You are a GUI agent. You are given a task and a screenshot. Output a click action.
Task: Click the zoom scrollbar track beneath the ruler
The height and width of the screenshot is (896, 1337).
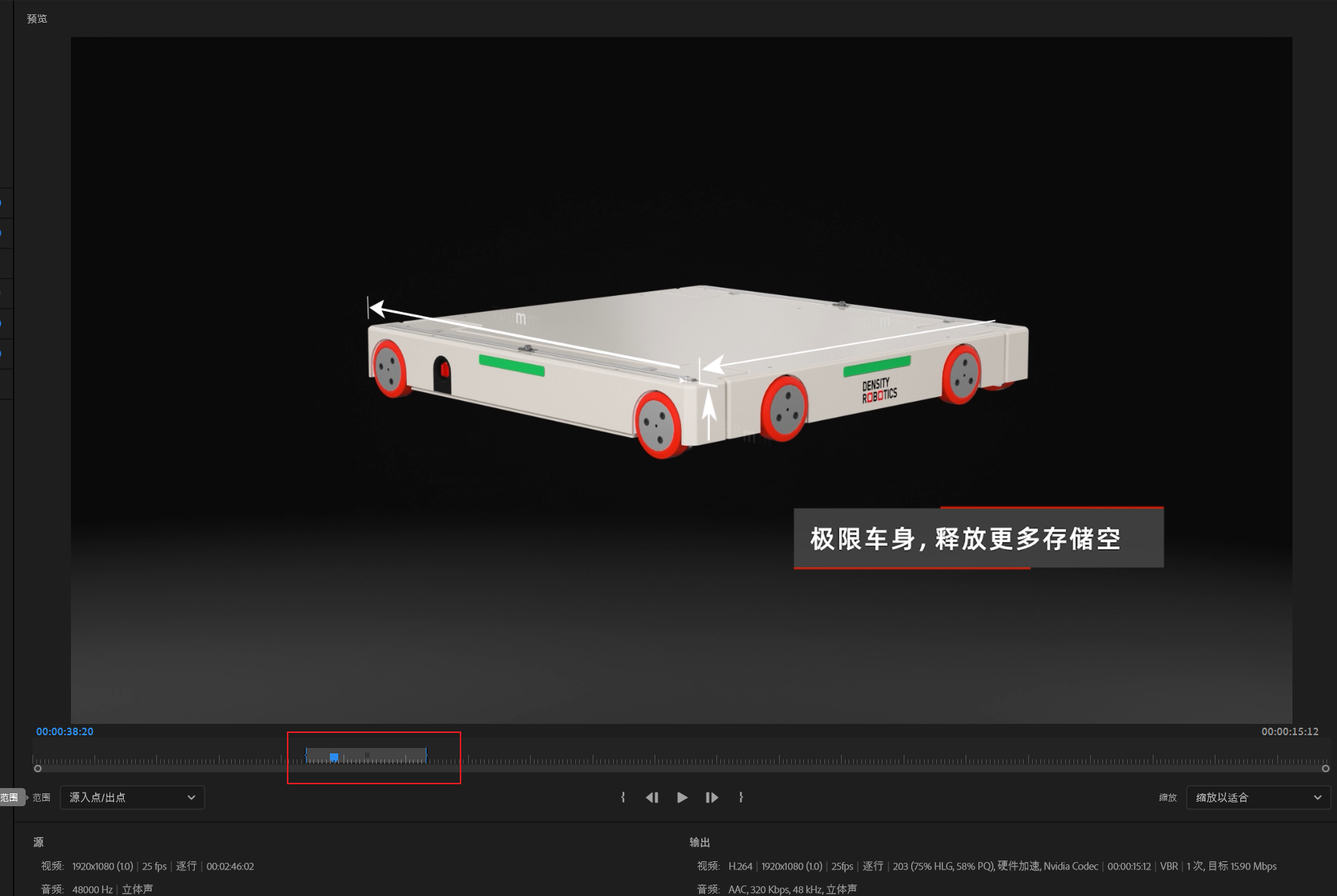coord(679,768)
